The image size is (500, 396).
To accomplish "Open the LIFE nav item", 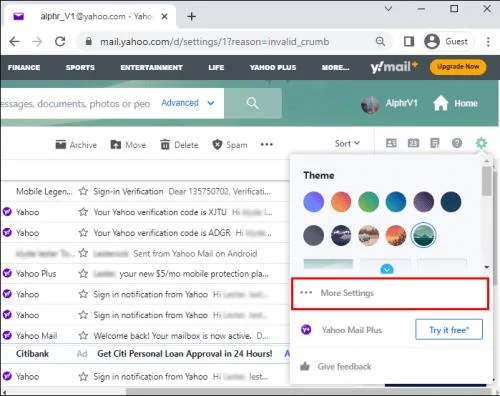I will (x=216, y=67).
